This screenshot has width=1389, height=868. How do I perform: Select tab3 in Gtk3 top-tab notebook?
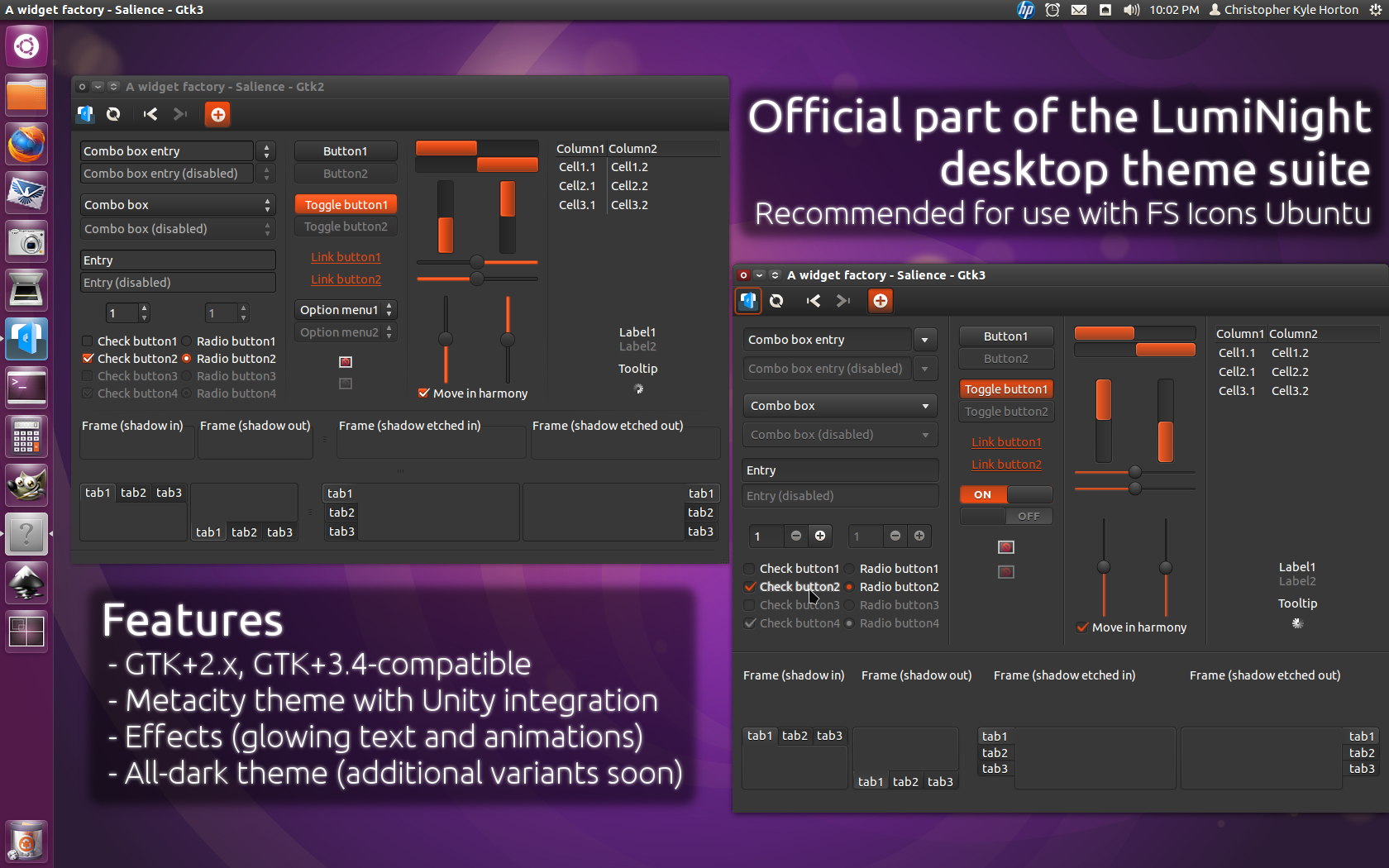pyautogui.click(x=829, y=736)
